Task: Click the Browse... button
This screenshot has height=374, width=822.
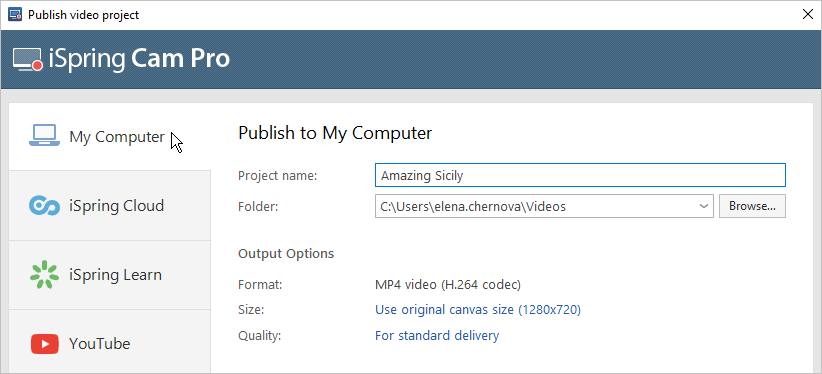Action: (752, 206)
